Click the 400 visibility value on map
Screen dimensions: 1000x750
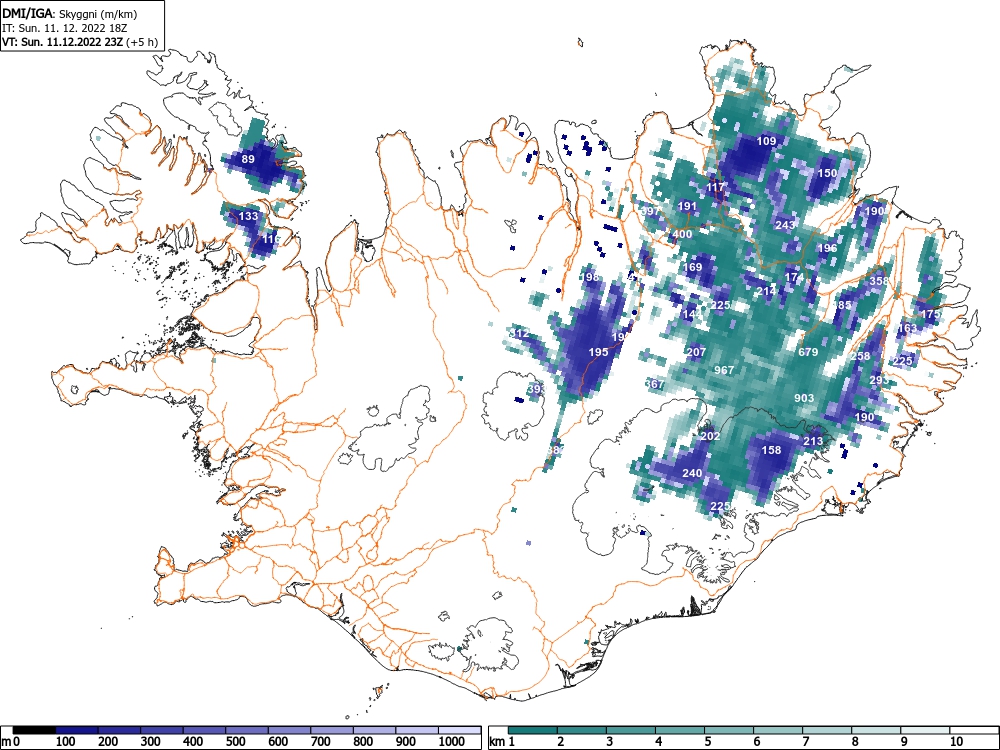pos(682,234)
